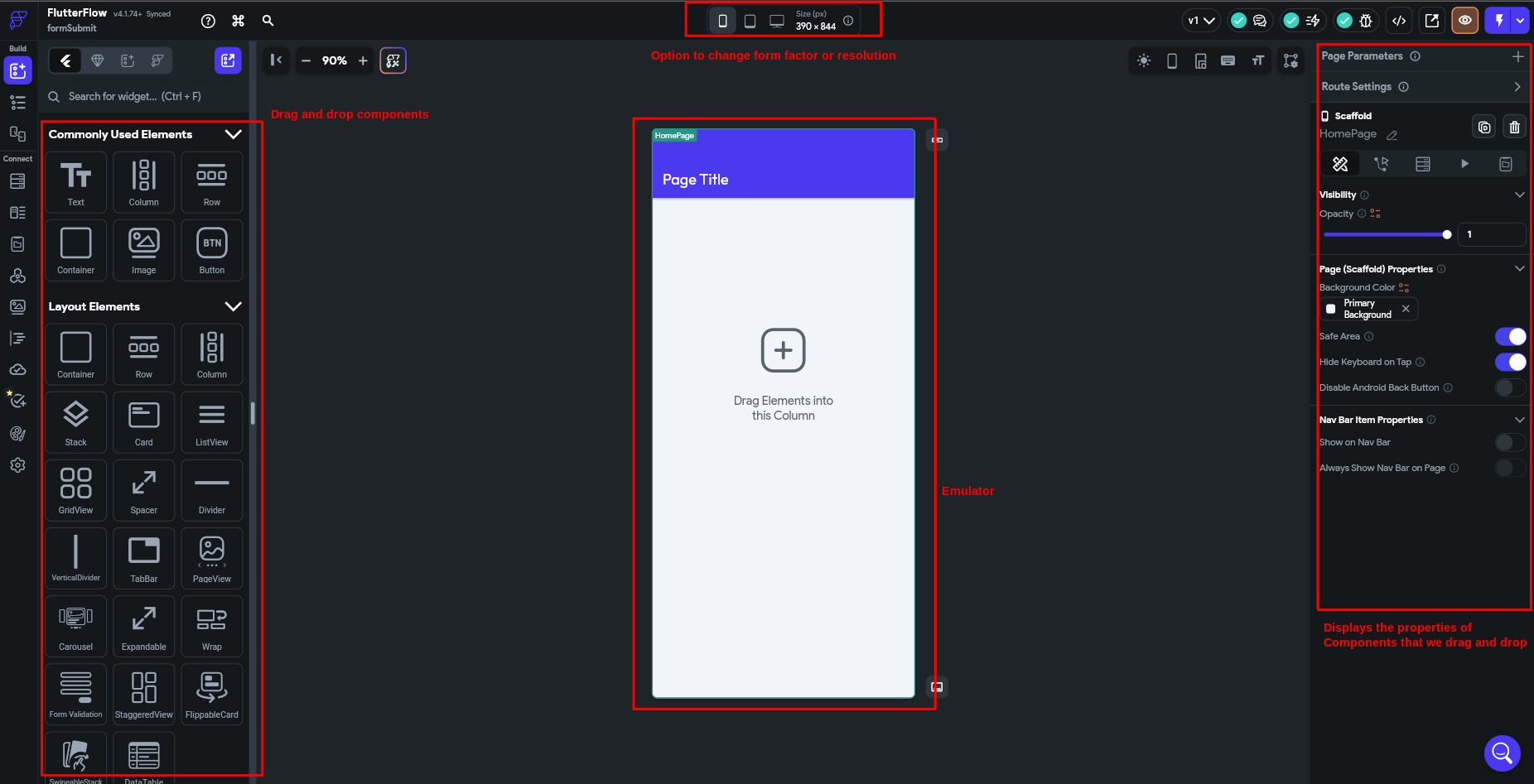Click the Opacity slider handle
1534x784 pixels.
click(1447, 234)
